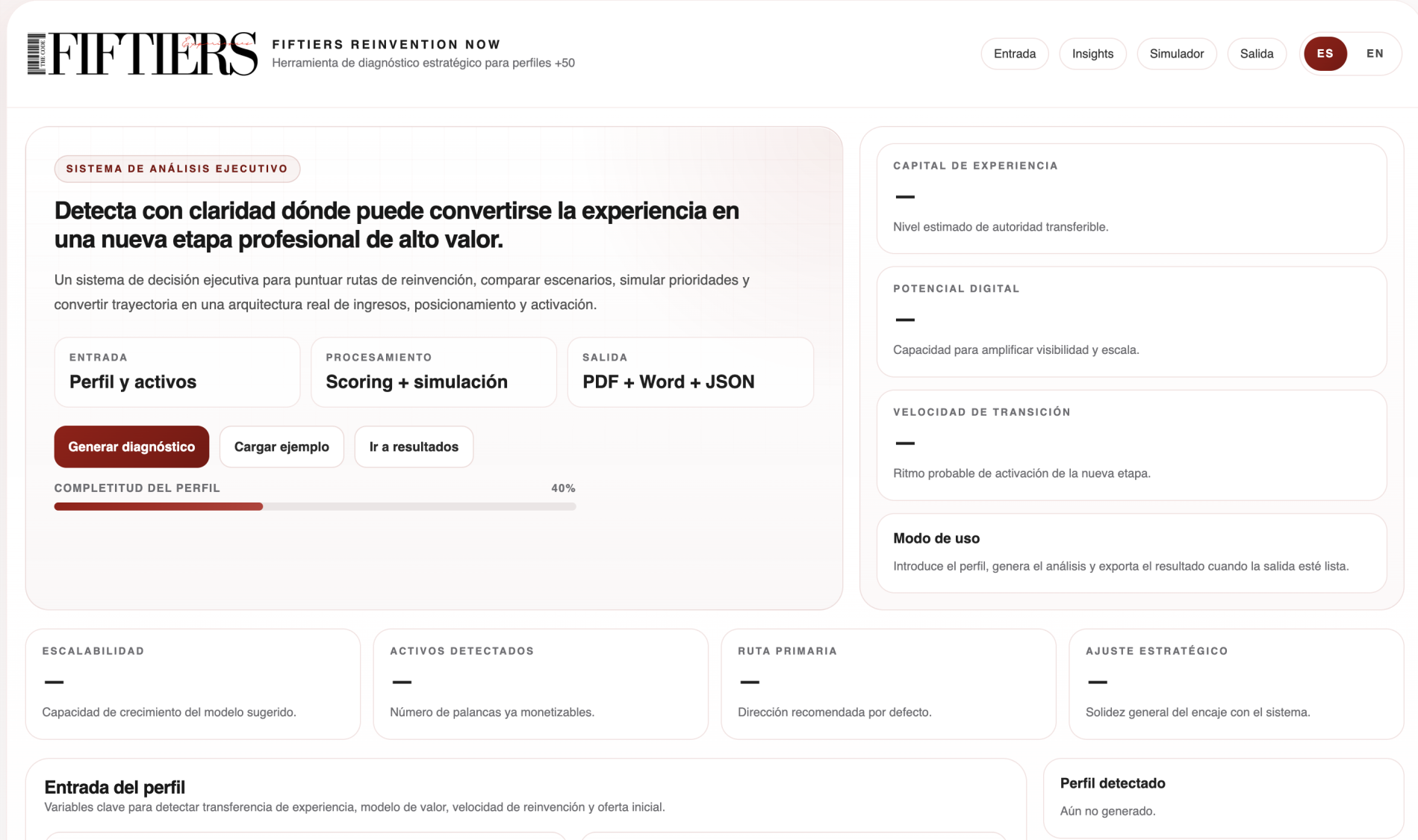Switch language to EN
This screenshot has width=1418, height=840.
tap(1375, 54)
